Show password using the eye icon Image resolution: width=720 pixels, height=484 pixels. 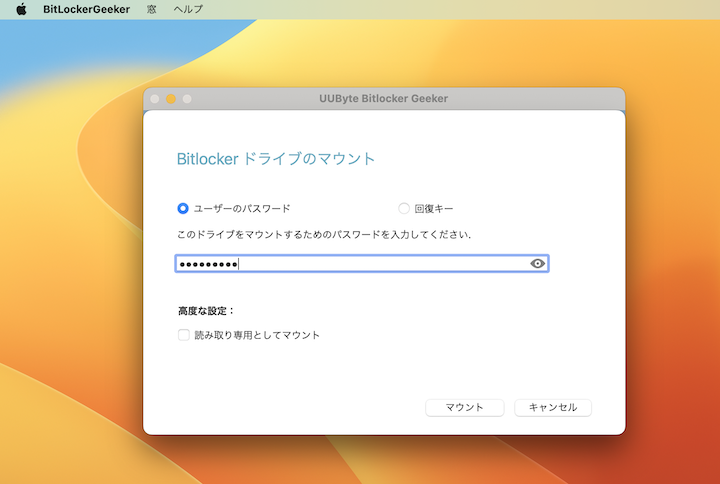pyautogui.click(x=537, y=264)
